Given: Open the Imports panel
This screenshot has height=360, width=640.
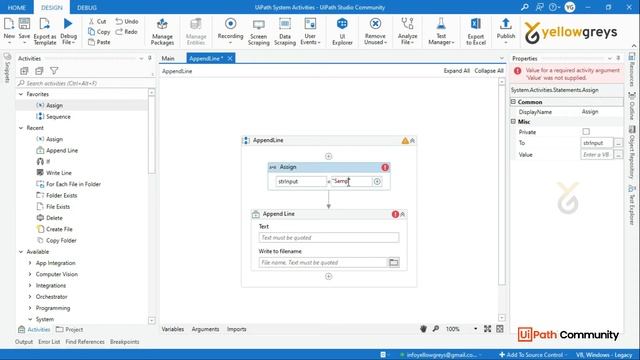Looking at the screenshot, I should (236, 329).
